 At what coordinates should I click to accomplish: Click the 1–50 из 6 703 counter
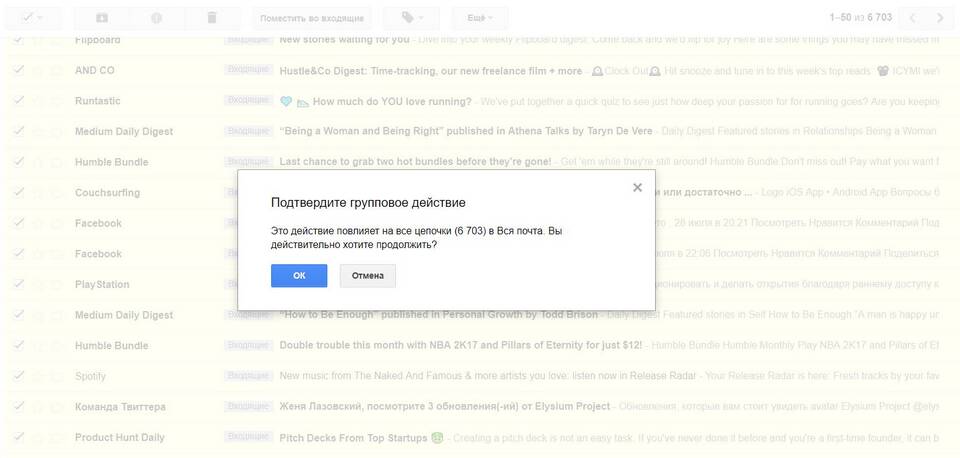(x=860, y=18)
